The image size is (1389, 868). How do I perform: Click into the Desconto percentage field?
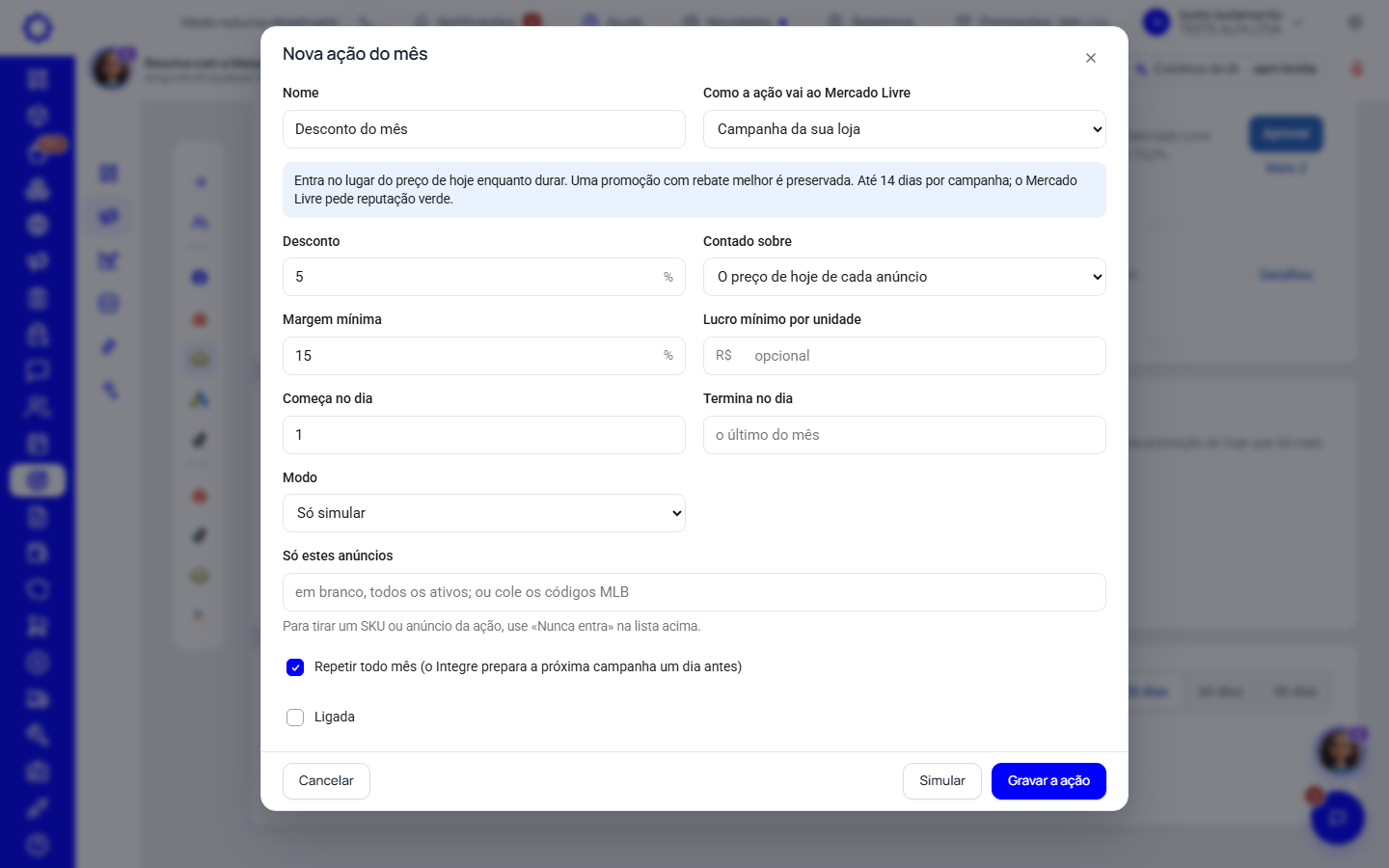click(x=484, y=277)
